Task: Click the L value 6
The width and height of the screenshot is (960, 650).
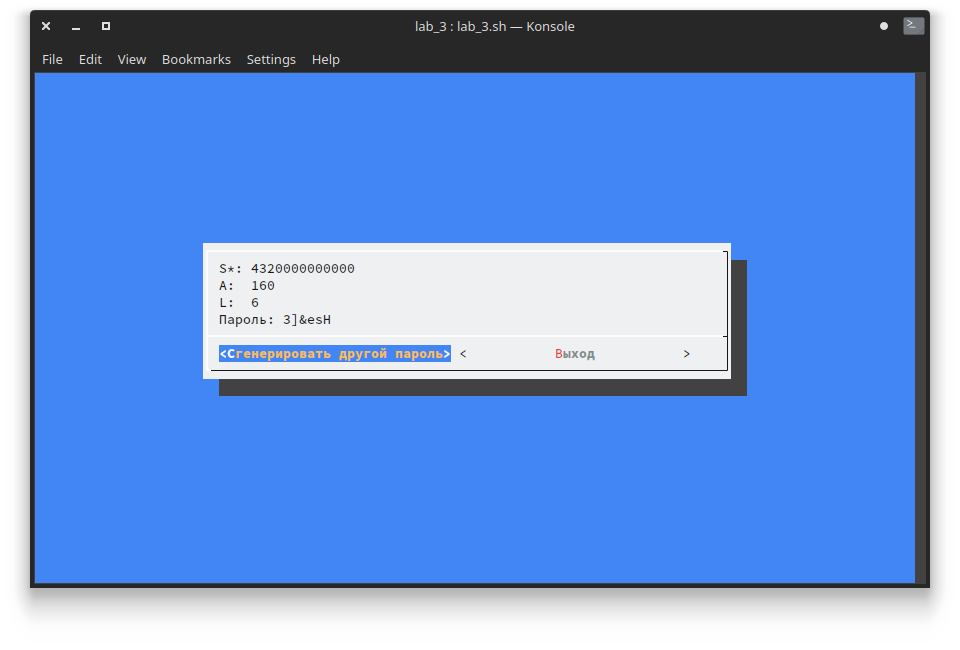Action: 255,303
